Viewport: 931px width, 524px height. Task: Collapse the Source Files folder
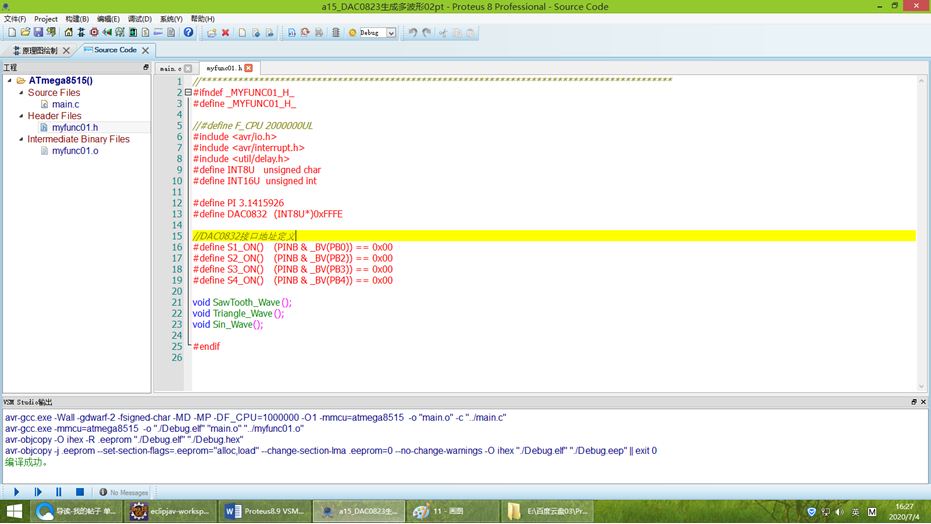(21, 93)
